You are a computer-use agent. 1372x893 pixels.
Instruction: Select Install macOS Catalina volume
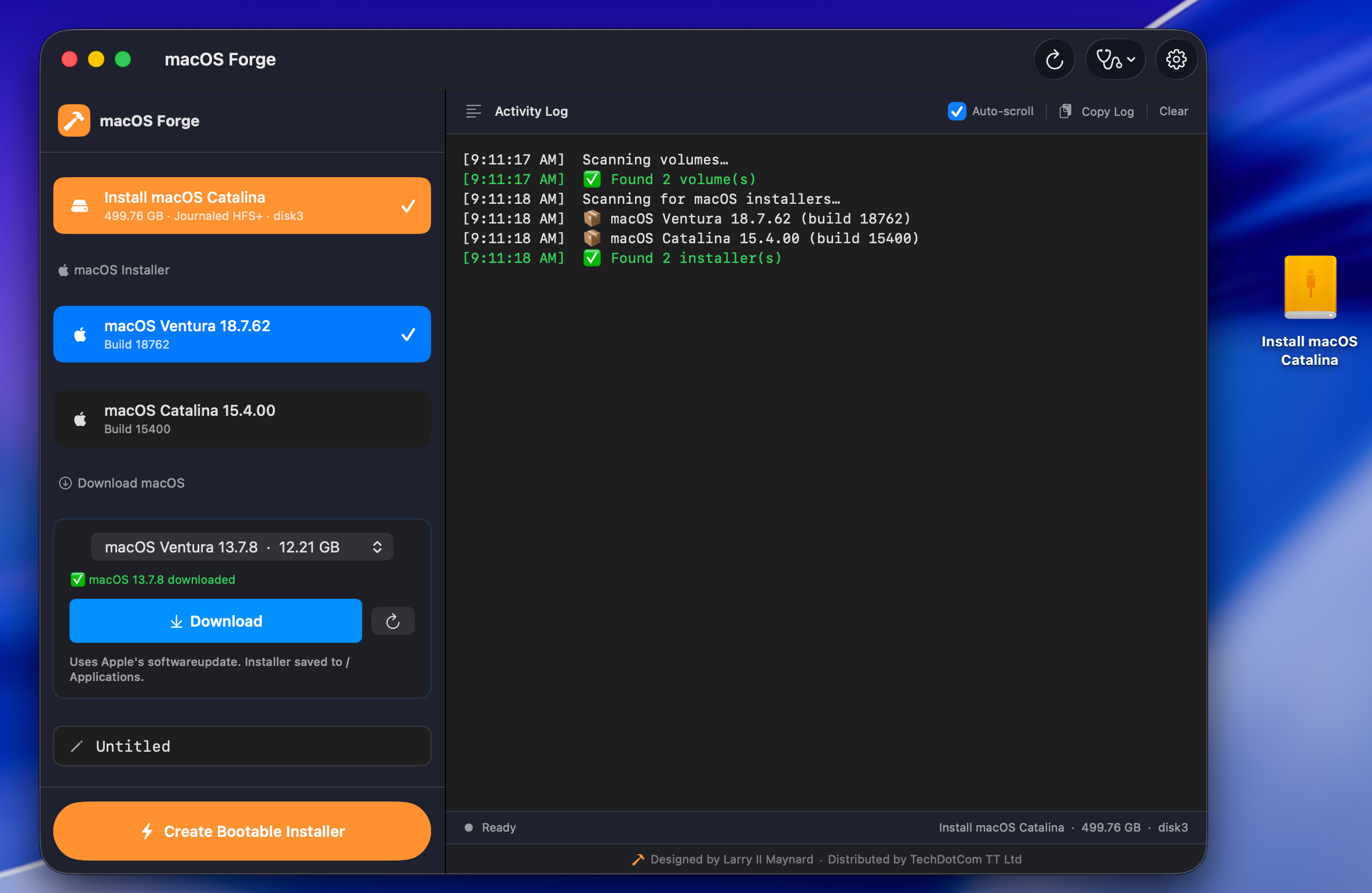(x=242, y=206)
